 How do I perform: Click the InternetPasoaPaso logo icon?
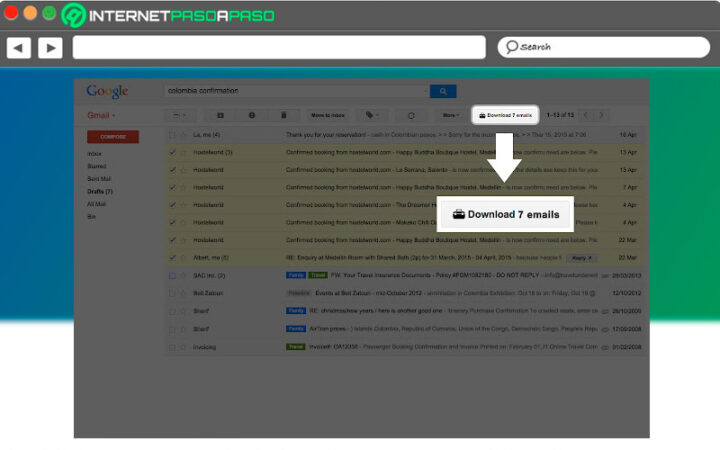pos(73,16)
